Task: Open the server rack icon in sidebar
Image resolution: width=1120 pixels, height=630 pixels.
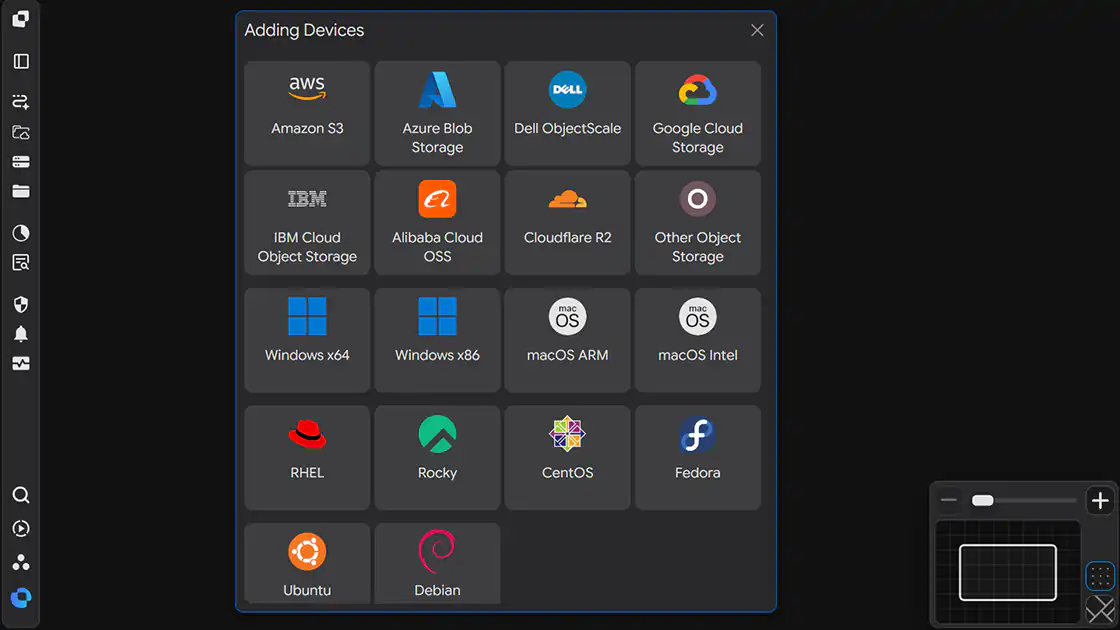Action: (21, 162)
